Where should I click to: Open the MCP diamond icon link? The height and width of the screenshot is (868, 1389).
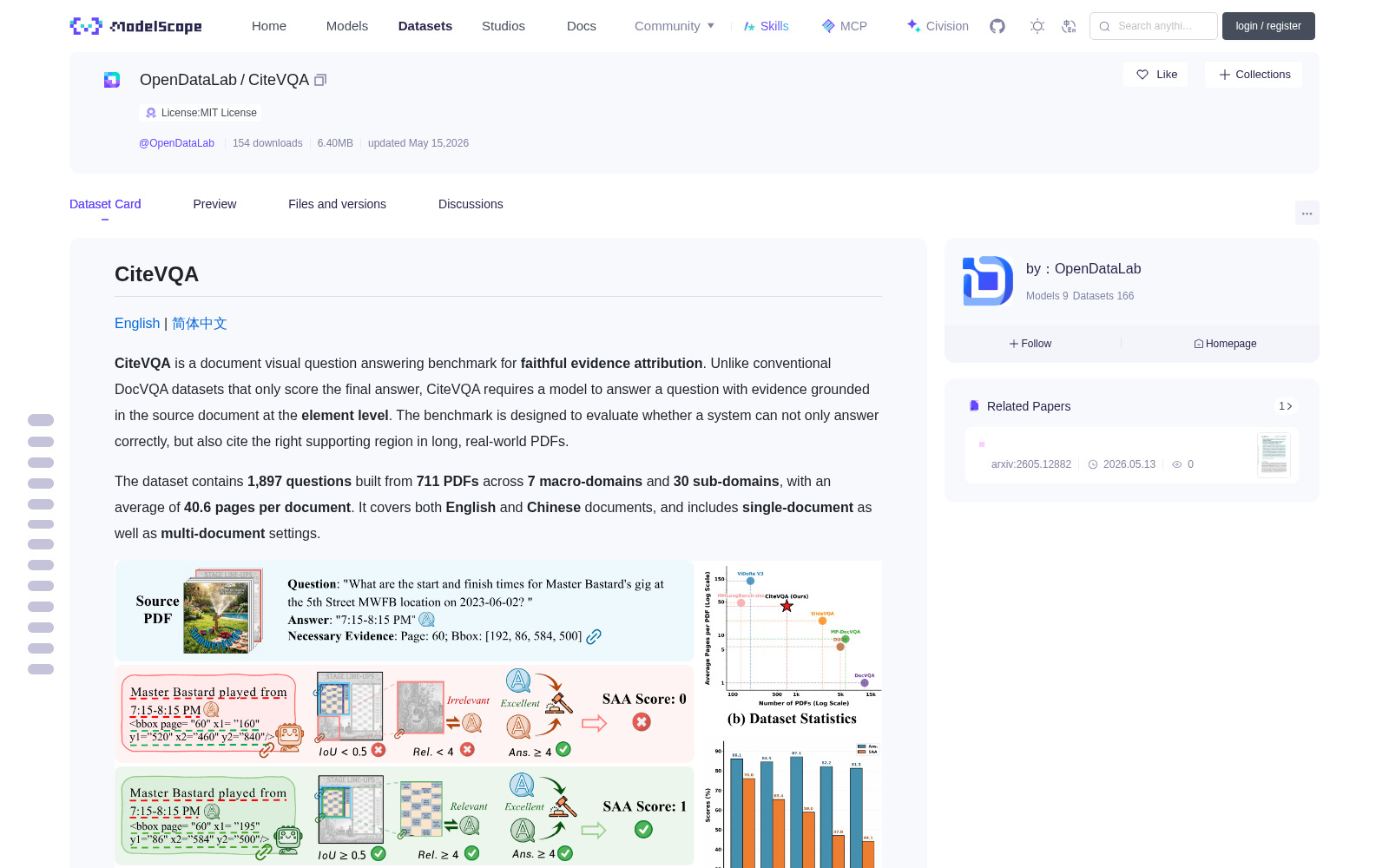(x=844, y=26)
